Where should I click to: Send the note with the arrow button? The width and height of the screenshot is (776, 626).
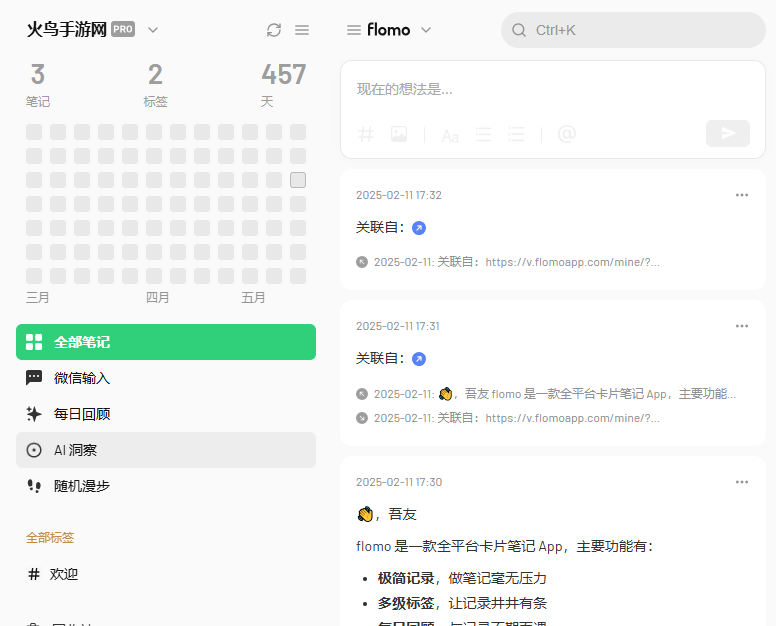tap(728, 133)
